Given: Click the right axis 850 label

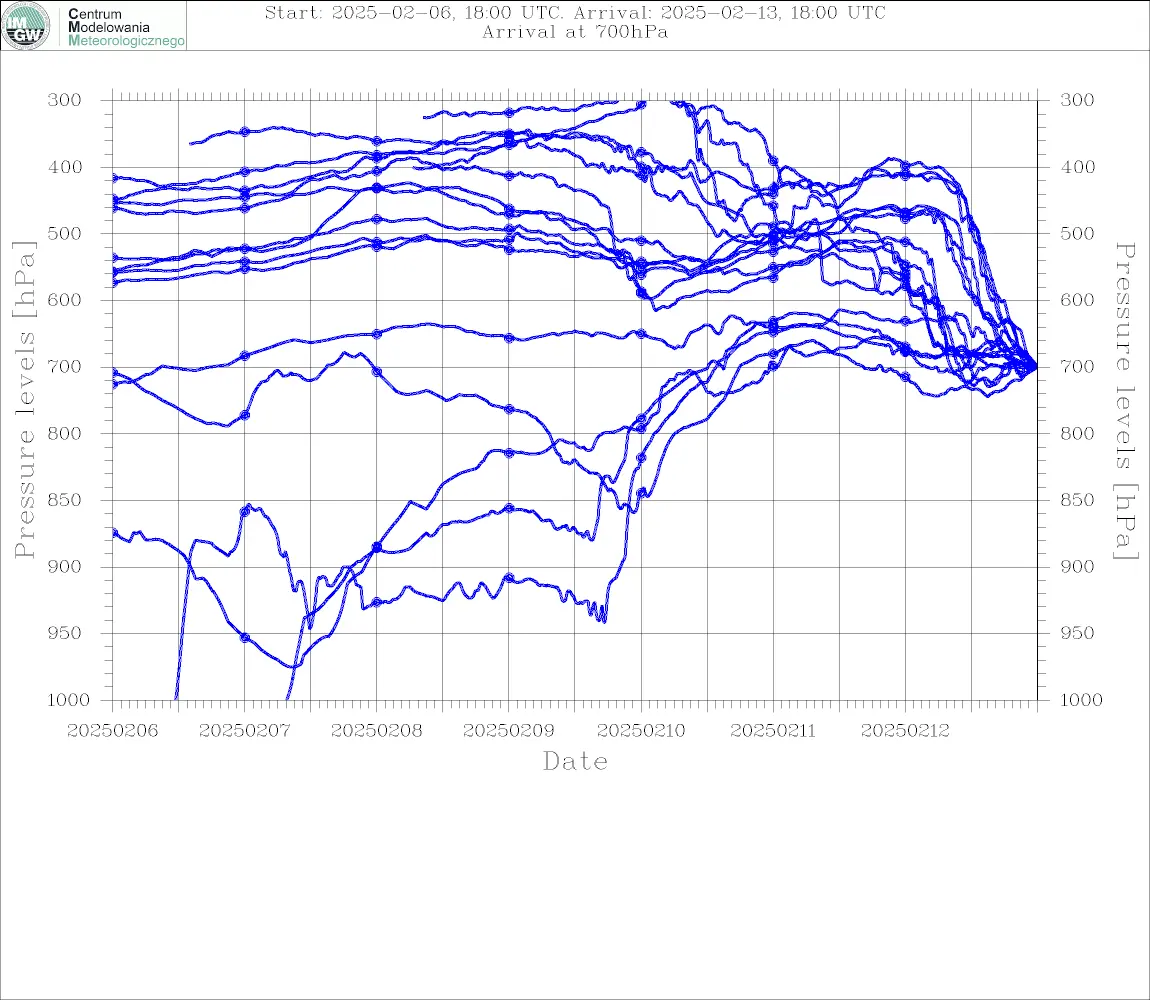Looking at the screenshot, I should click(1077, 500).
